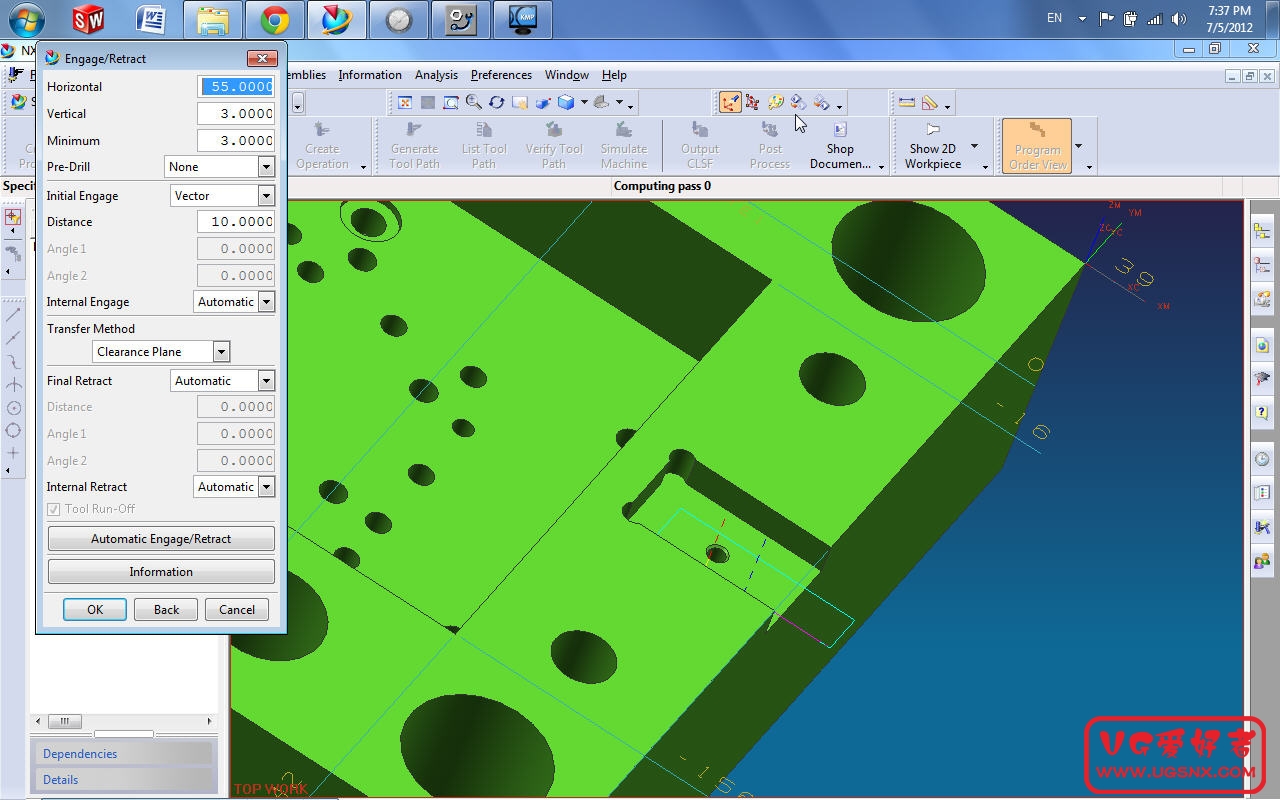Select the Line curve tool

[x=13, y=315]
